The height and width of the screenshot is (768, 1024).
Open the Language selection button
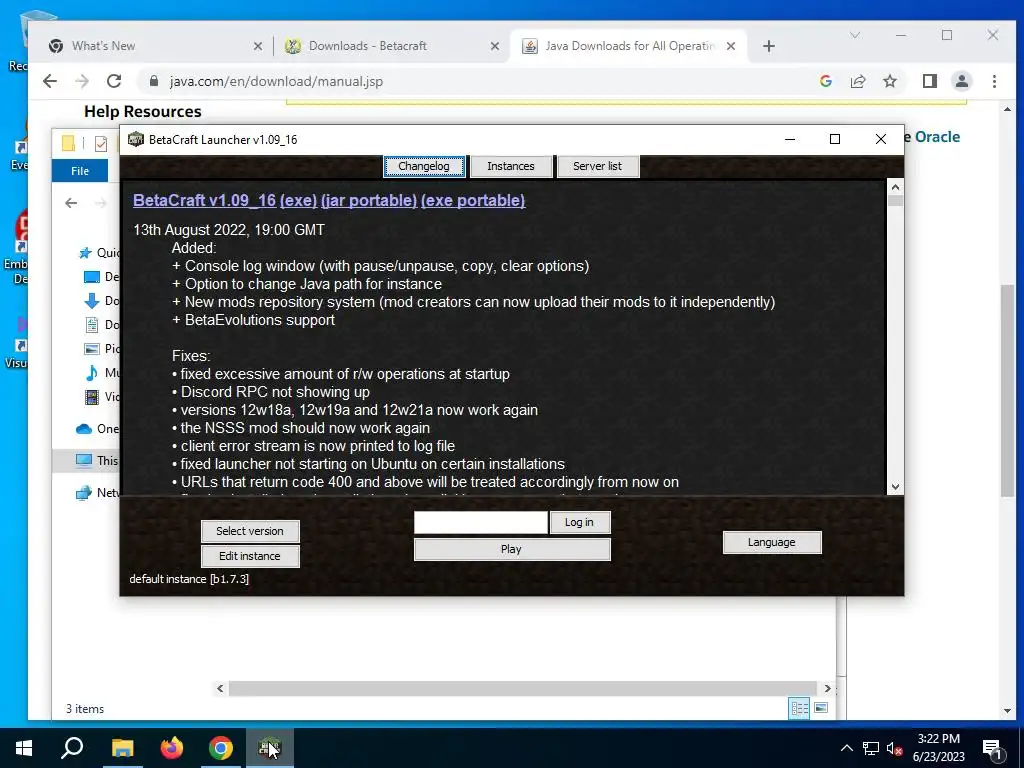coord(771,542)
